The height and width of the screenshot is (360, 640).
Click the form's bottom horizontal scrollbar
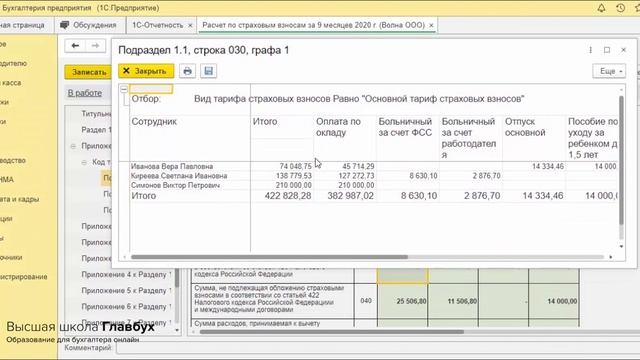[x=331, y=332]
